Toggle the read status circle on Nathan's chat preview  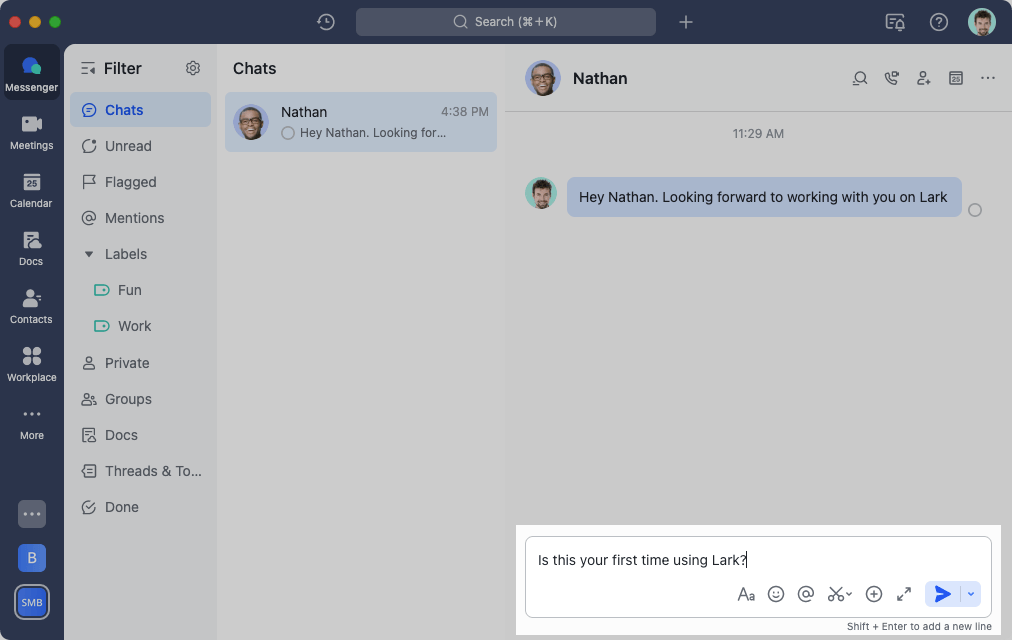pyautogui.click(x=288, y=133)
